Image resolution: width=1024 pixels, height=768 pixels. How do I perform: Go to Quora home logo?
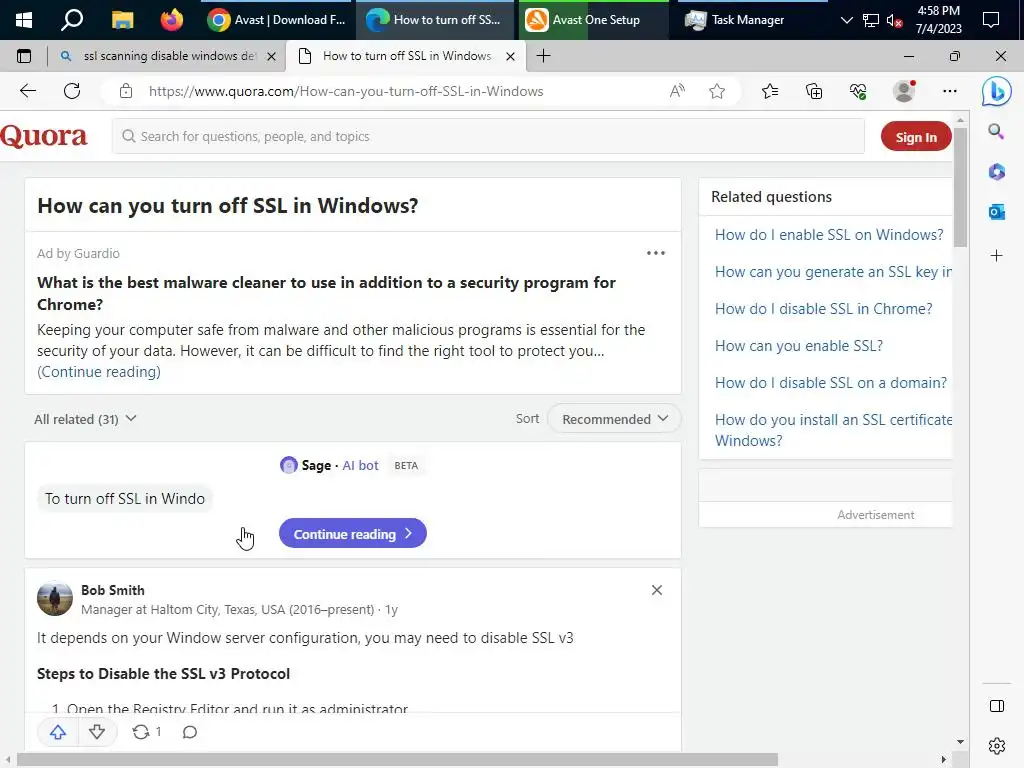[44, 136]
